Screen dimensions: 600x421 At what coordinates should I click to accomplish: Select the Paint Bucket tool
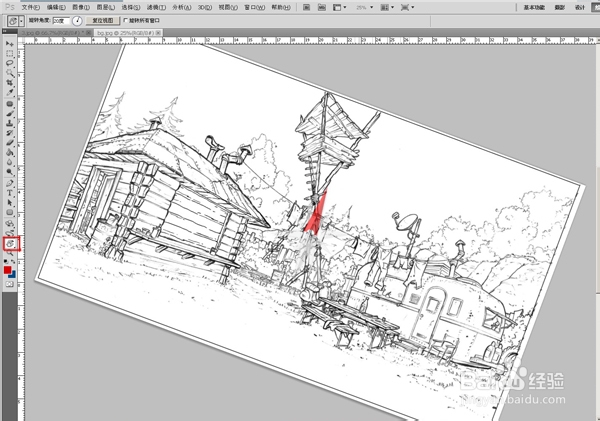[10, 152]
